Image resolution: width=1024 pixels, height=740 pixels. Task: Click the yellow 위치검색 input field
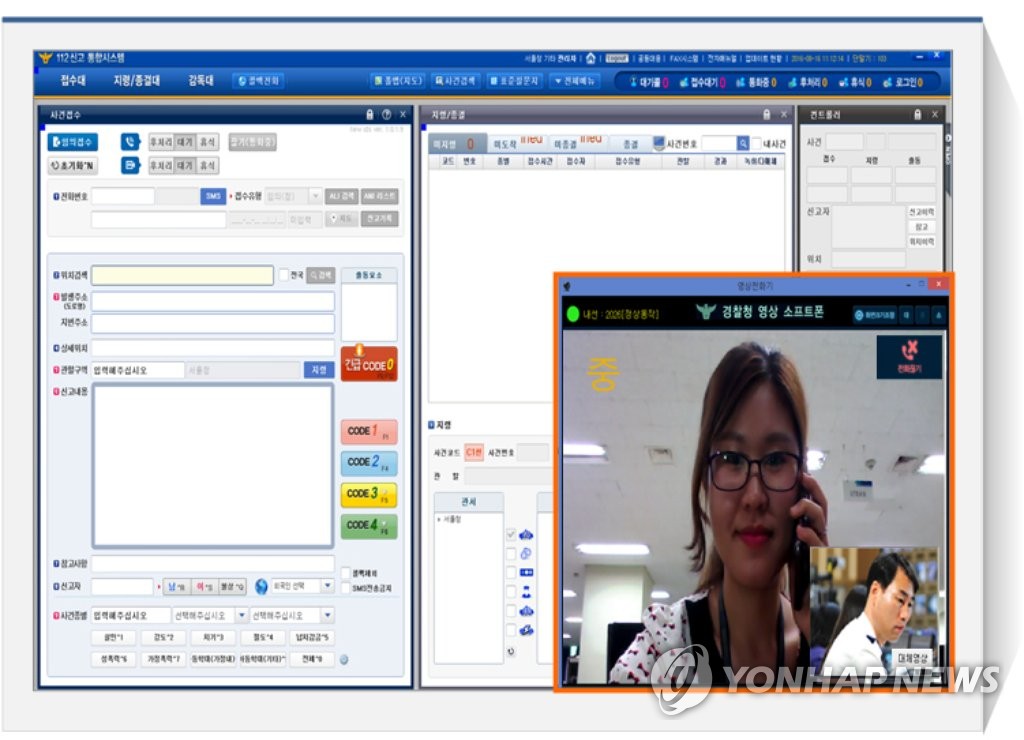pos(182,275)
